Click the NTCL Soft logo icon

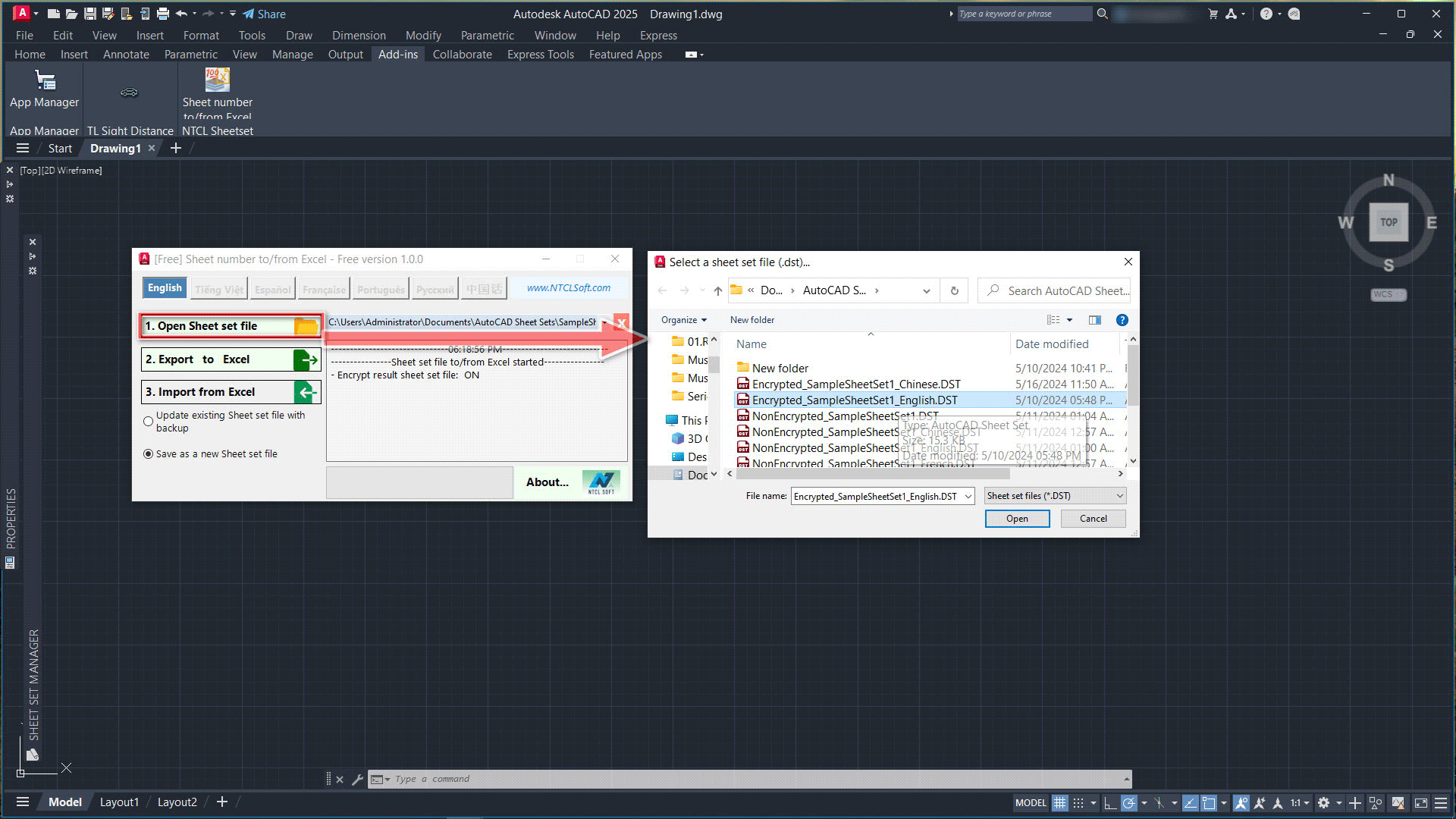tap(601, 482)
